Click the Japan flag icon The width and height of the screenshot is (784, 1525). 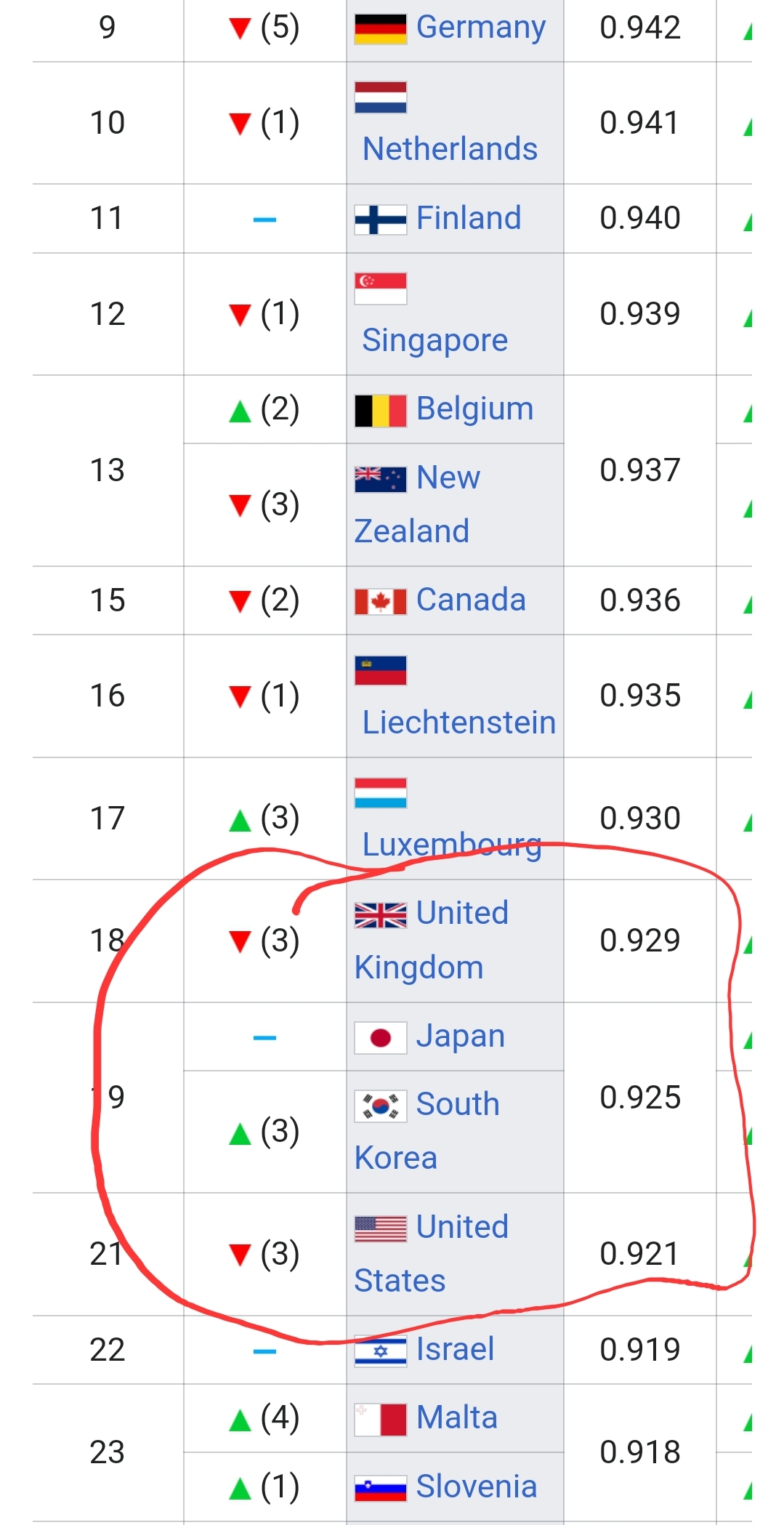coord(380,1037)
